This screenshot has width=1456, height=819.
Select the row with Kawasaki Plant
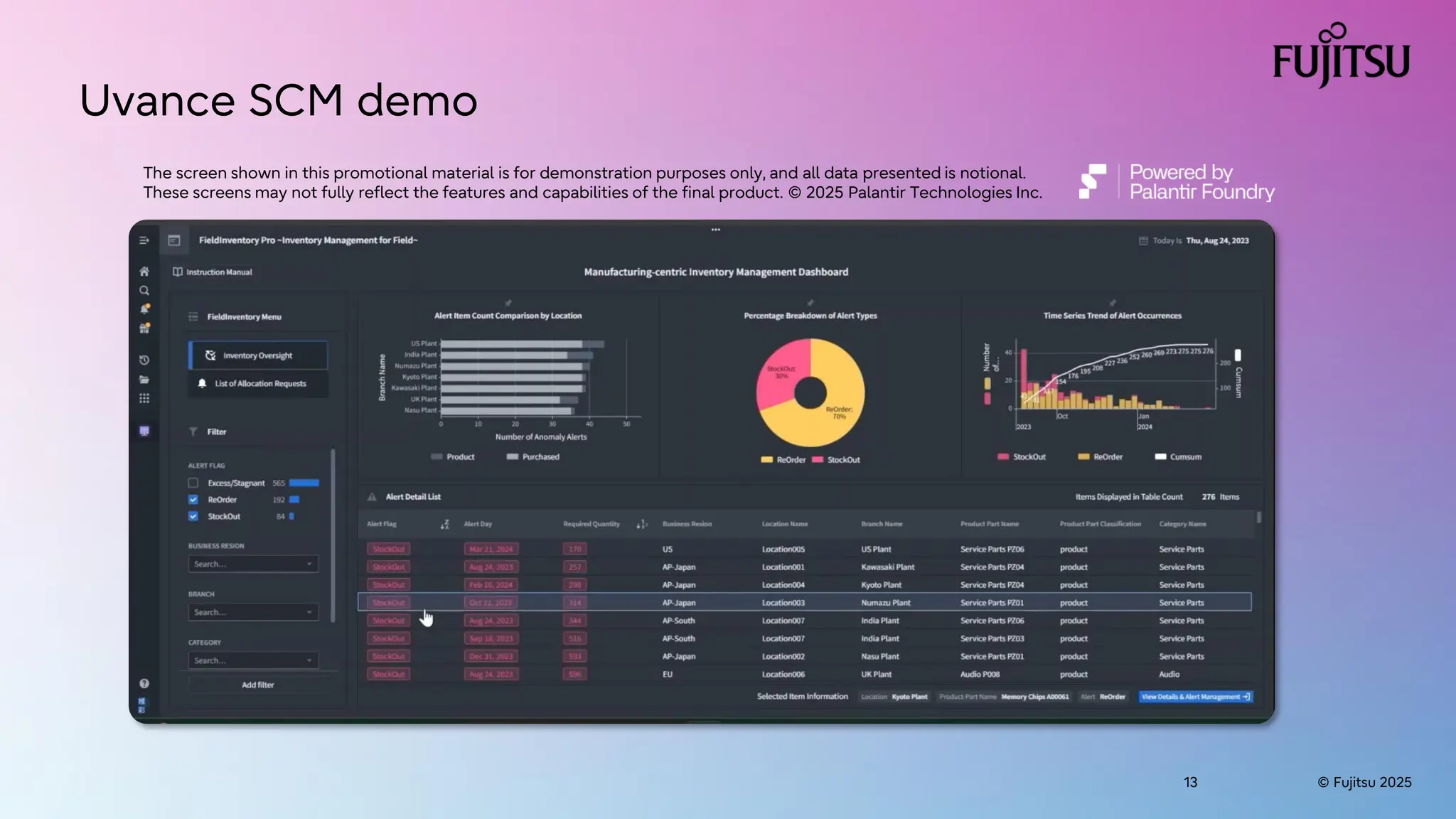(805, 567)
